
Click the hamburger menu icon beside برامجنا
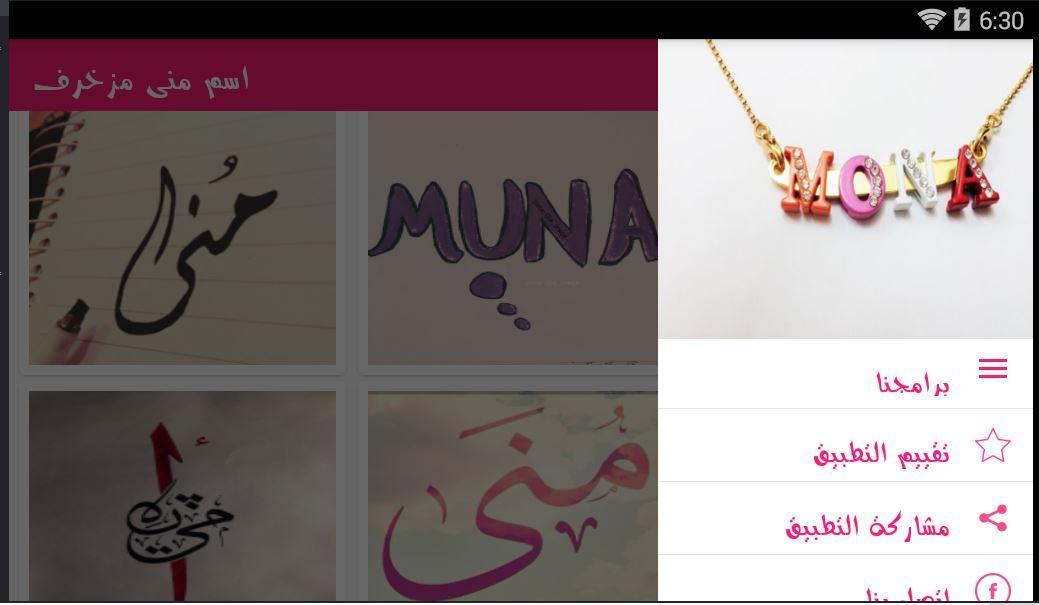[993, 368]
